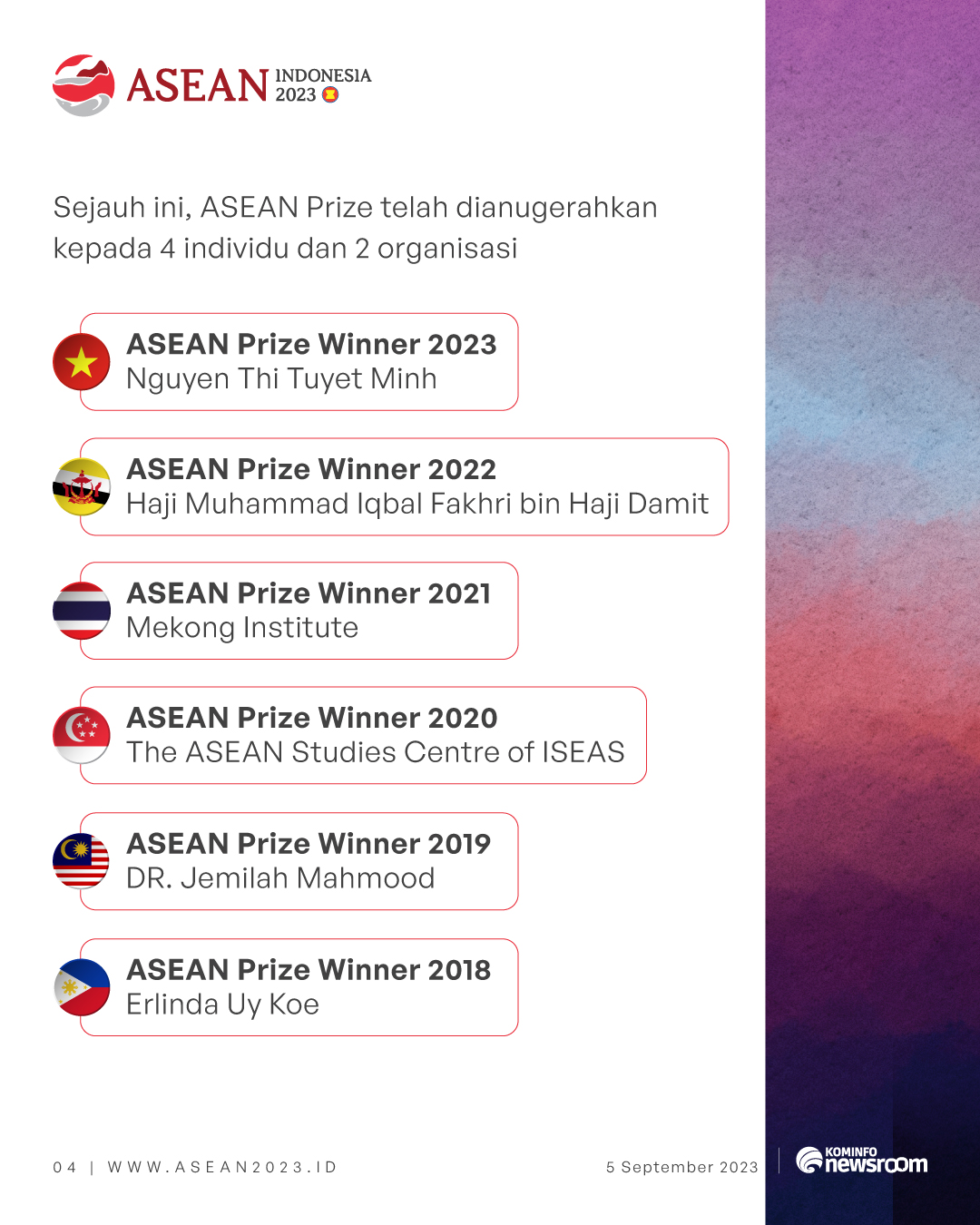Viewport: 980px width, 1225px height.
Task: Select the Erlinda Uy Koe card
Action: [299, 987]
